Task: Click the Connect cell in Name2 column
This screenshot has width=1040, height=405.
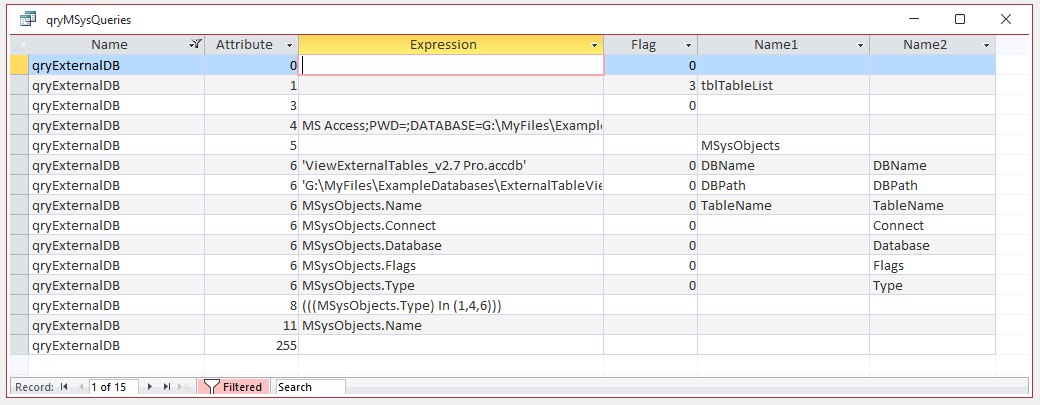Action: coord(933,225)
